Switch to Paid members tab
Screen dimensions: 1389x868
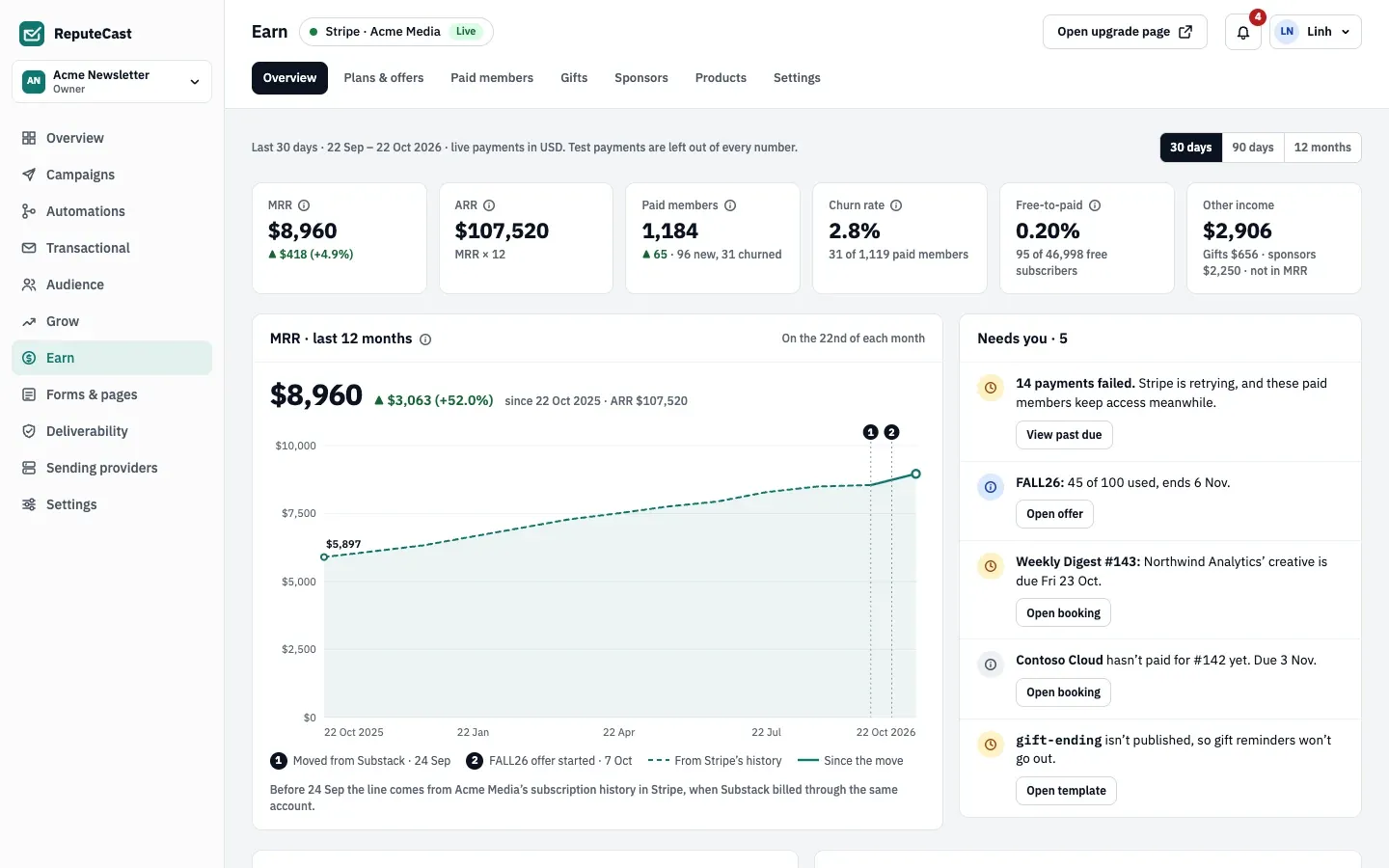(x=492, y=78)
